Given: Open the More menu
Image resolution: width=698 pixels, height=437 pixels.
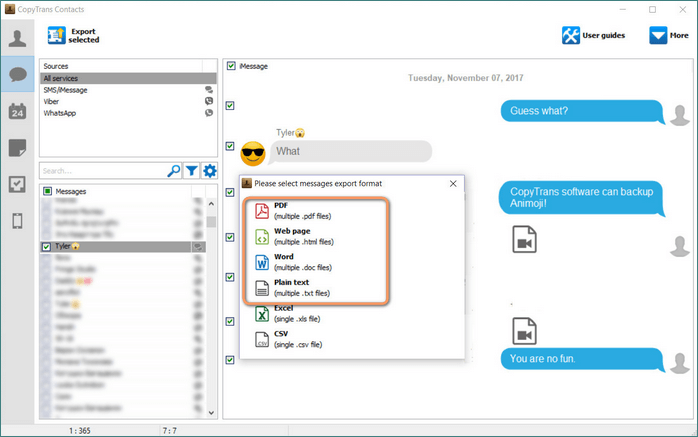Looking at the screenshot, I should point(669,36).
